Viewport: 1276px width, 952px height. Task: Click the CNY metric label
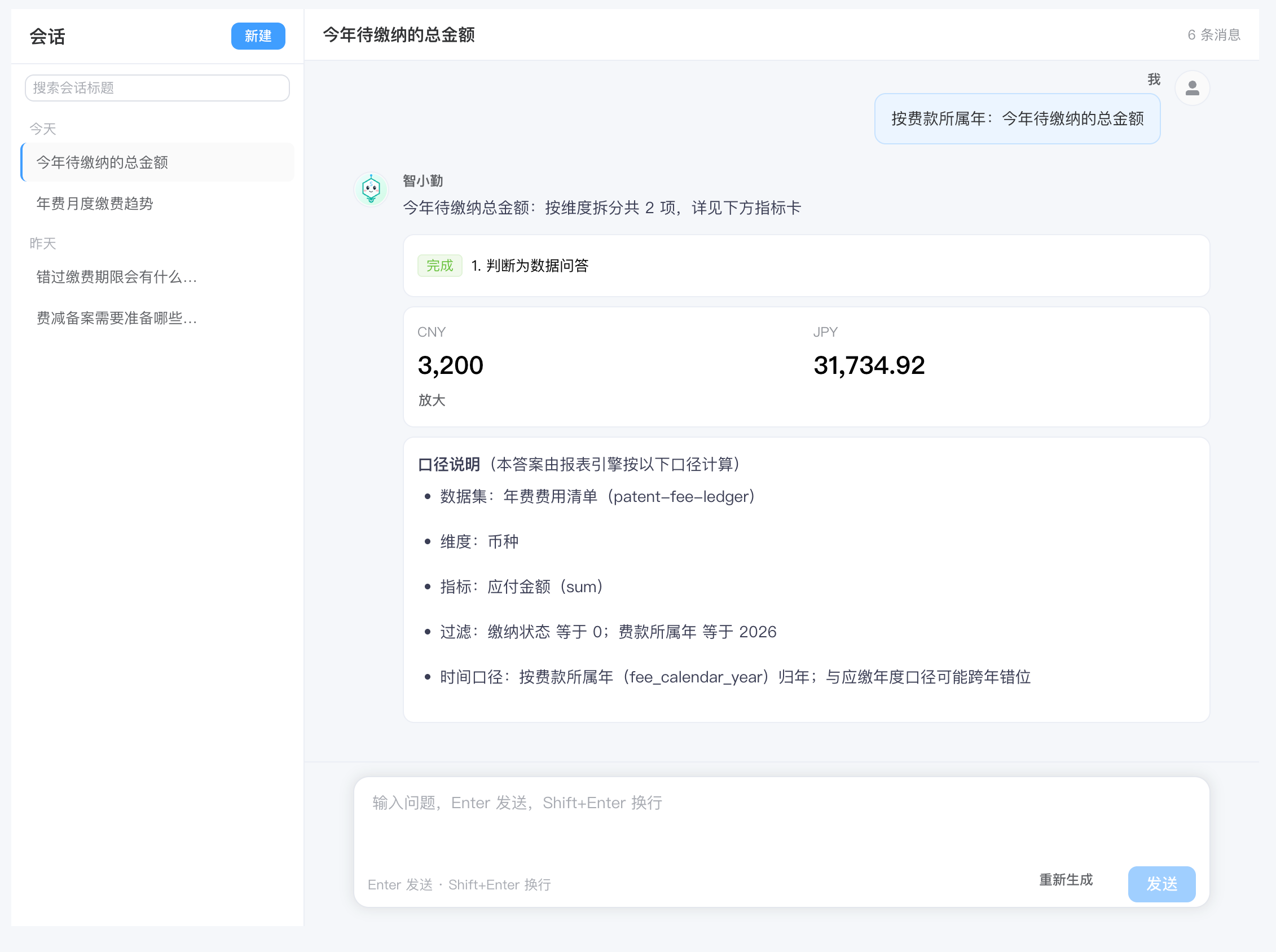(431, 332)
